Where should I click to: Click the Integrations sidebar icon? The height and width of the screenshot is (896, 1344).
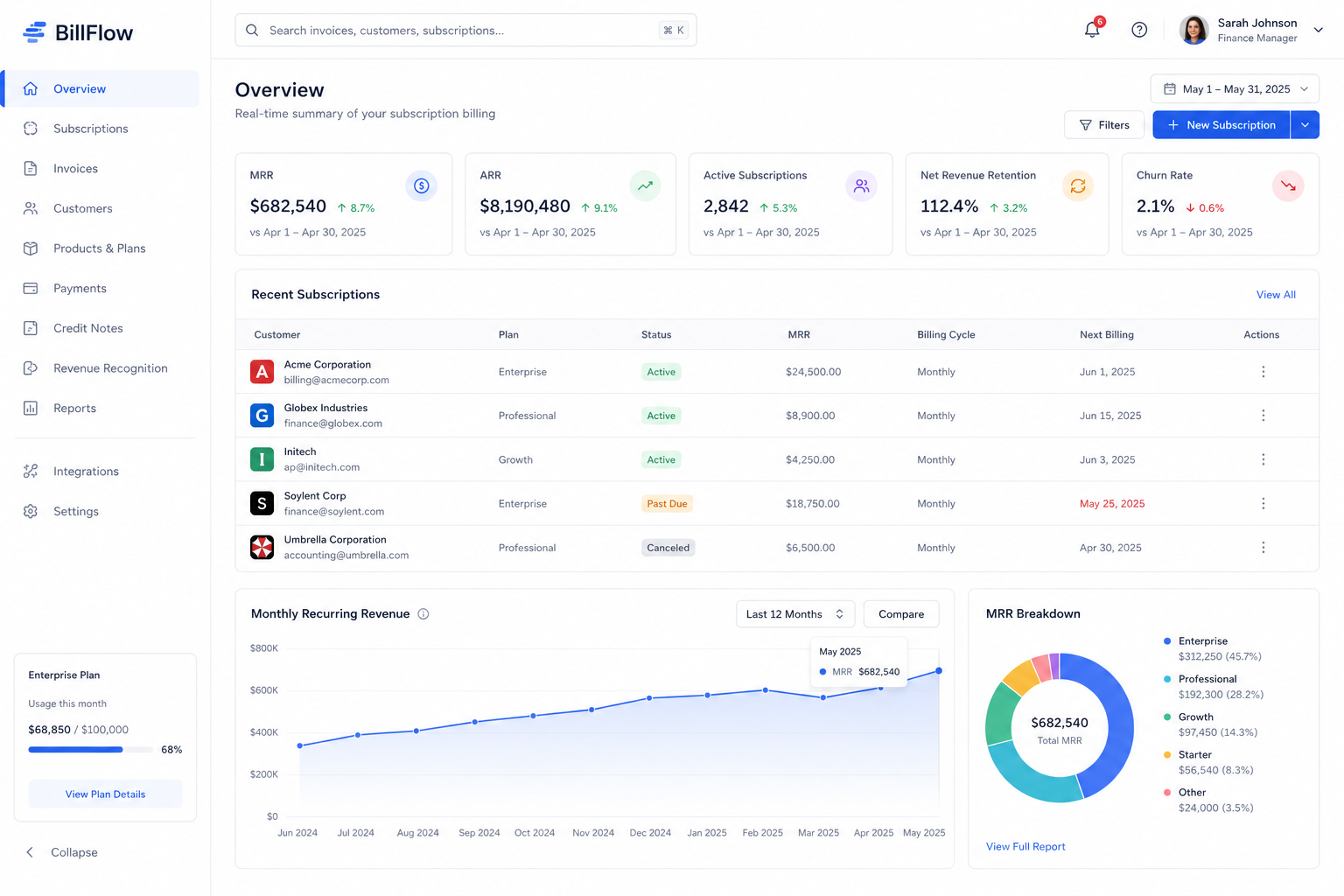coord(31,472)
